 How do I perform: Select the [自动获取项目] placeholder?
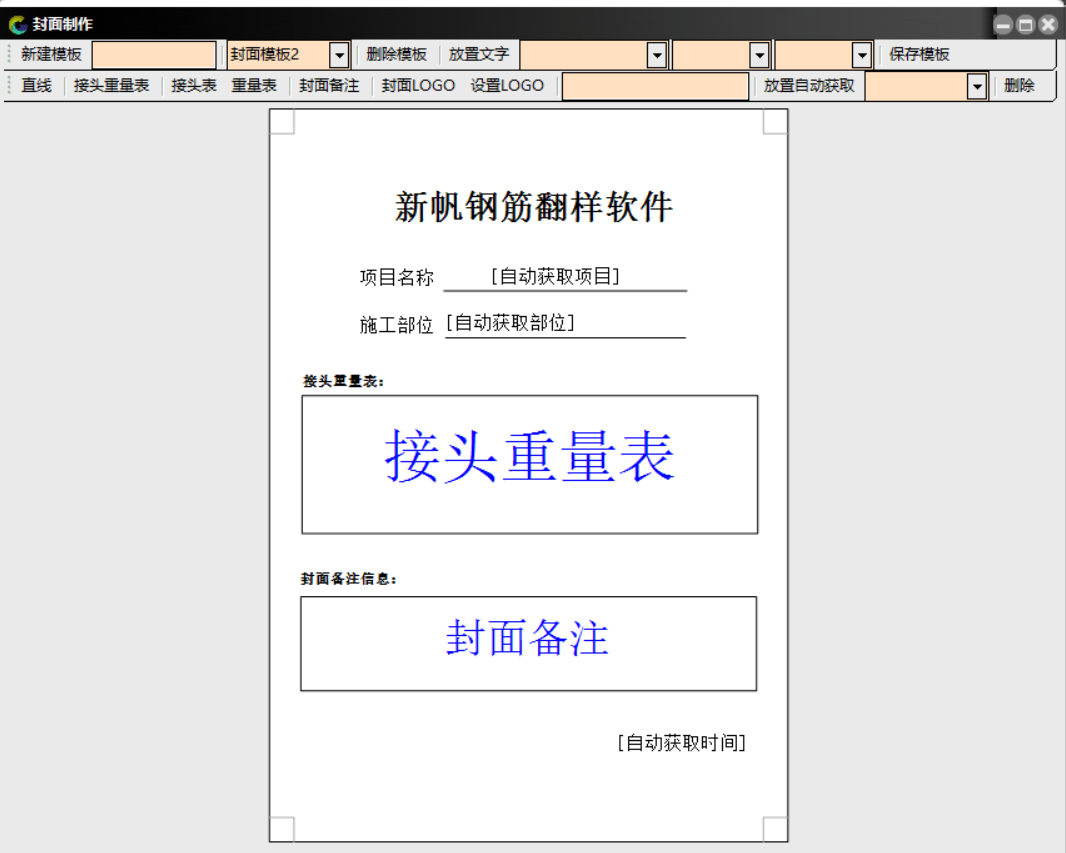[x=555, y=276]
